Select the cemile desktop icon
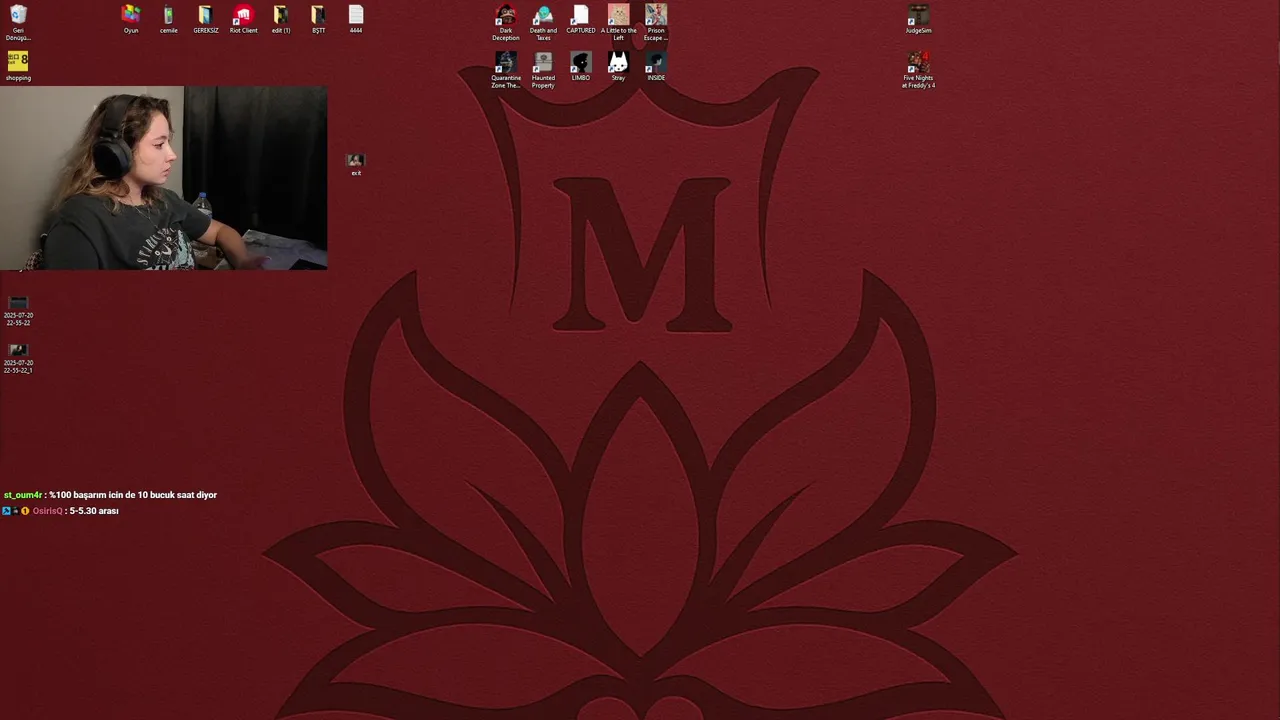 coord(168,19)
